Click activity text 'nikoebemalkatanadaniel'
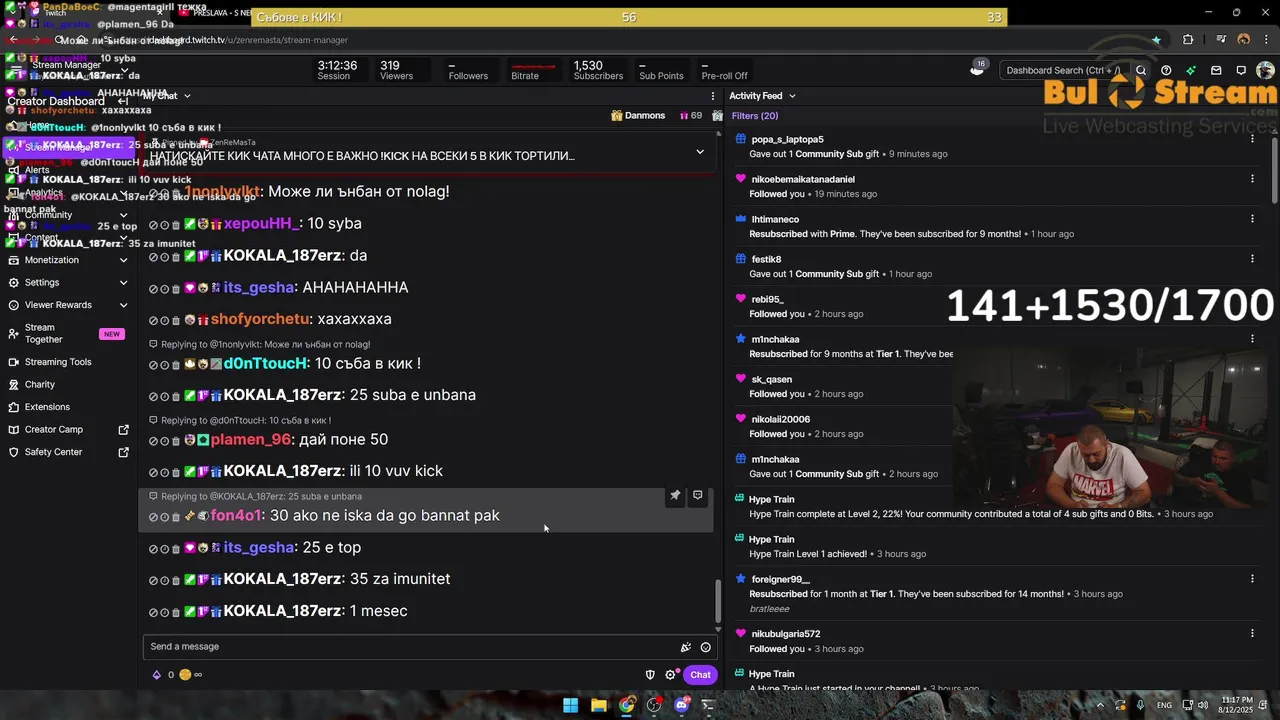 (x=803, y=180)
